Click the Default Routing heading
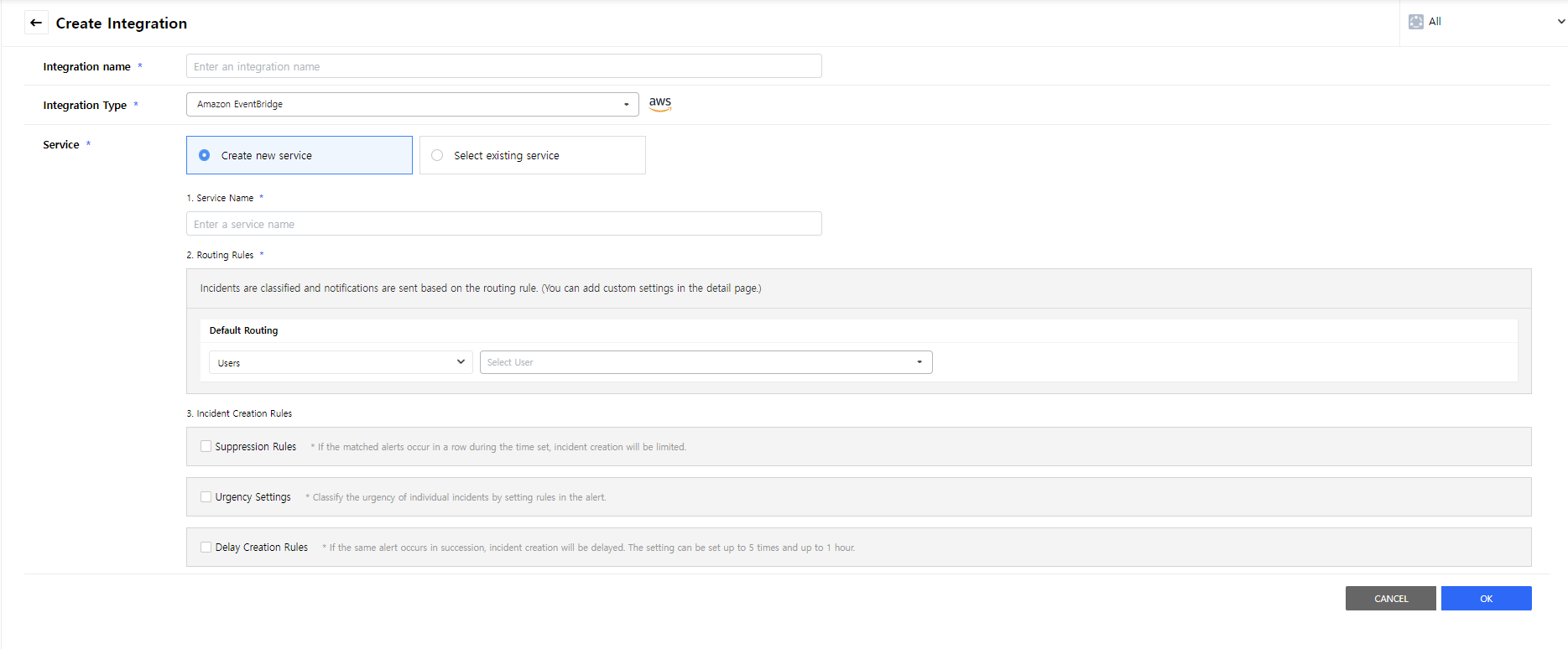Image resolution: width=1568 pixels, height=649 pixels. coord(243,330)
